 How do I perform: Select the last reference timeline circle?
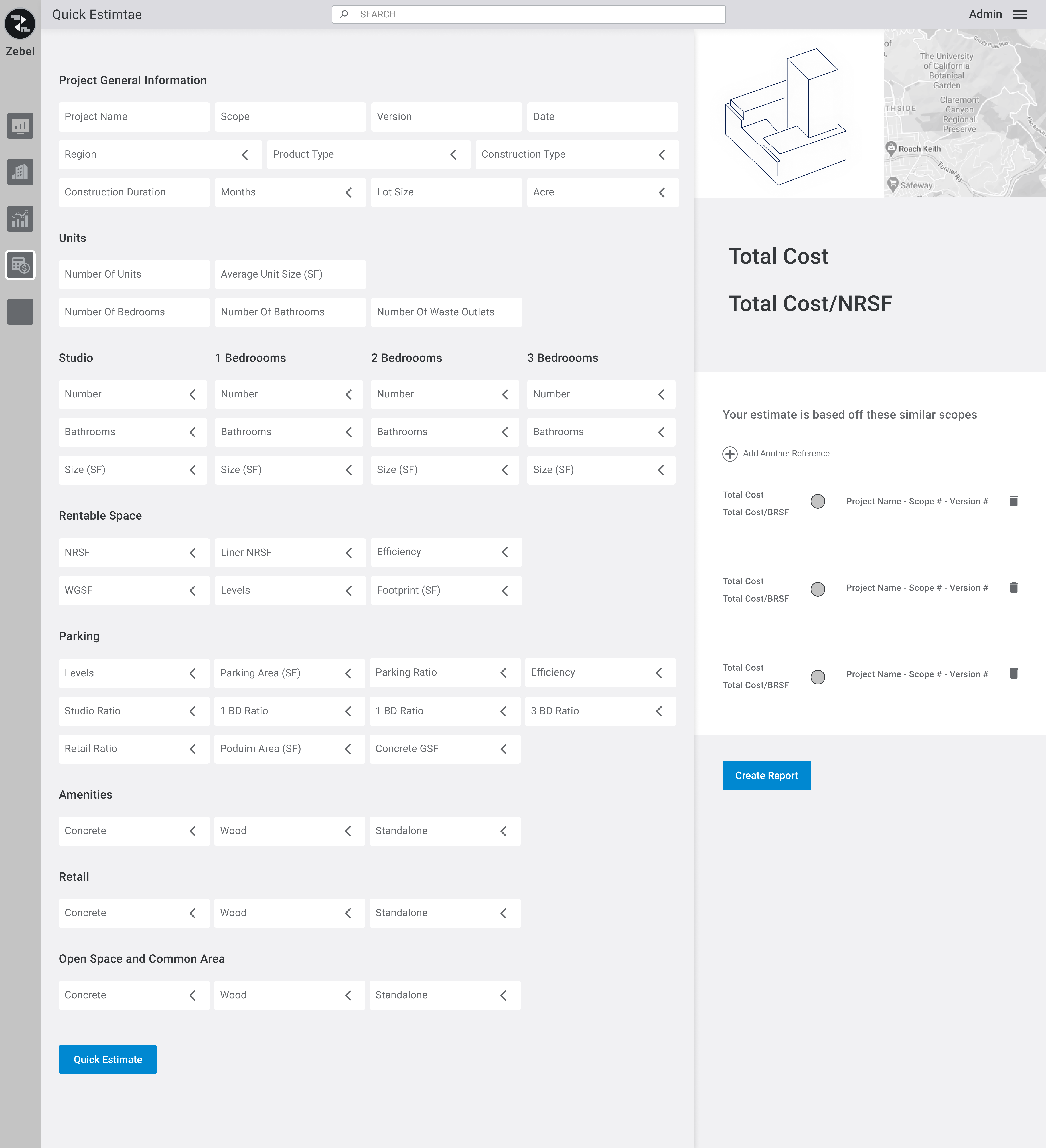[818, 677]
